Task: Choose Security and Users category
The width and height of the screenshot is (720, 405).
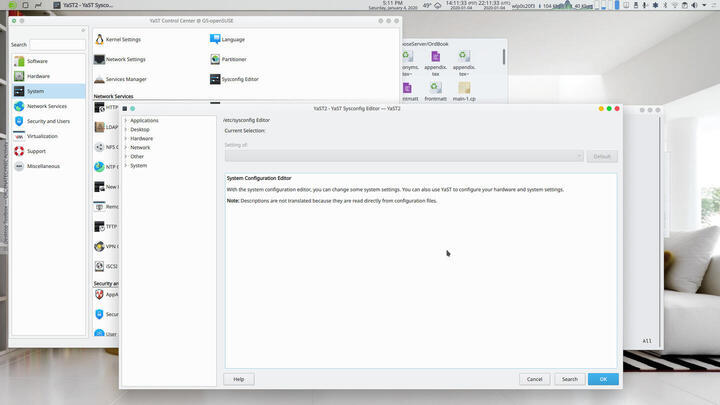Action: click(48, 121)
